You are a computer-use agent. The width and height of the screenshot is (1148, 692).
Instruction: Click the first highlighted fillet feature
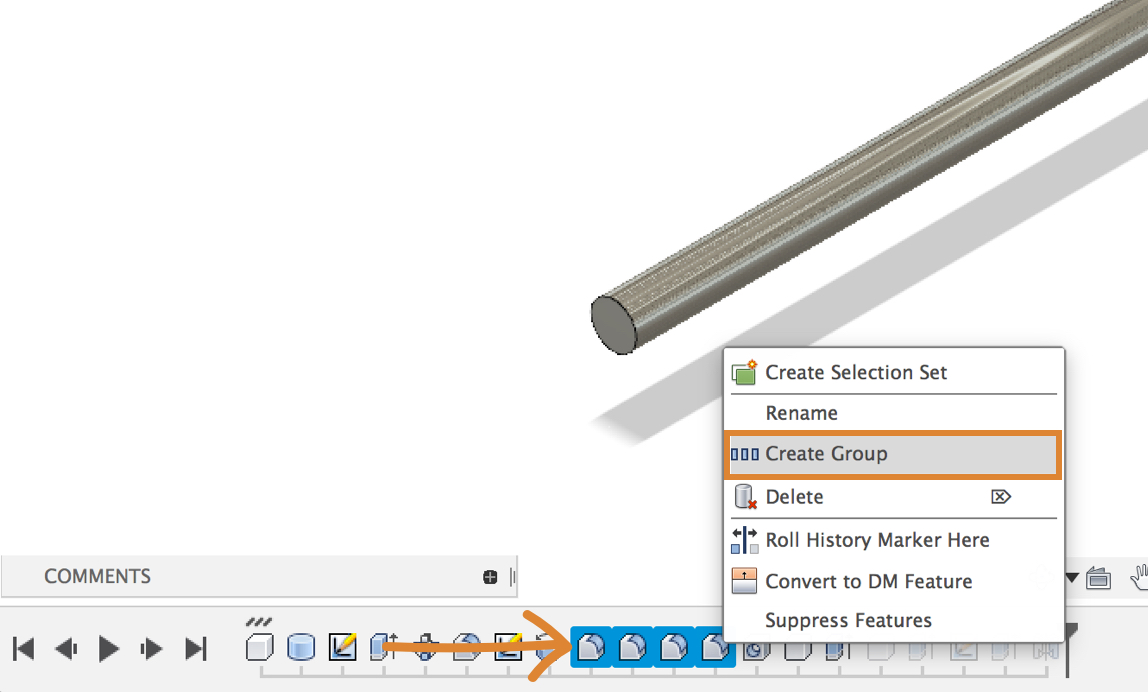pyautogui.click(x=591, y=647)
